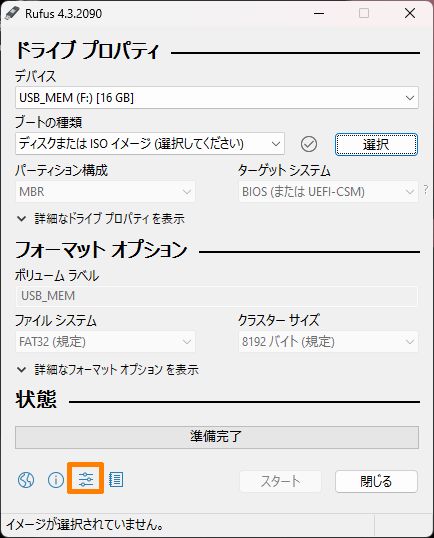This screenshot has width=434, height=538.
Task: Click the Rufus USB drive title icon
Action: (x=12, y=13)
